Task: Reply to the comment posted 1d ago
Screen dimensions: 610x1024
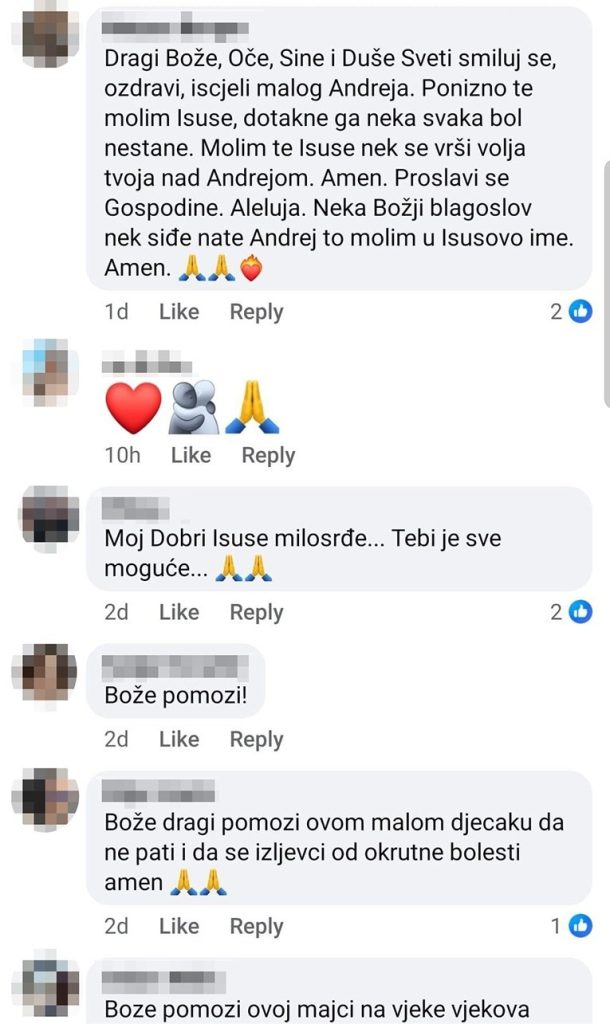Action: (256, 312)
